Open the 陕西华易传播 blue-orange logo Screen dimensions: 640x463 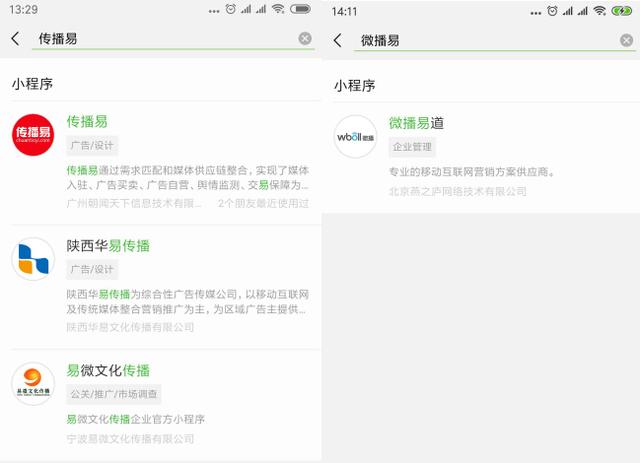(x=33, y=259)
